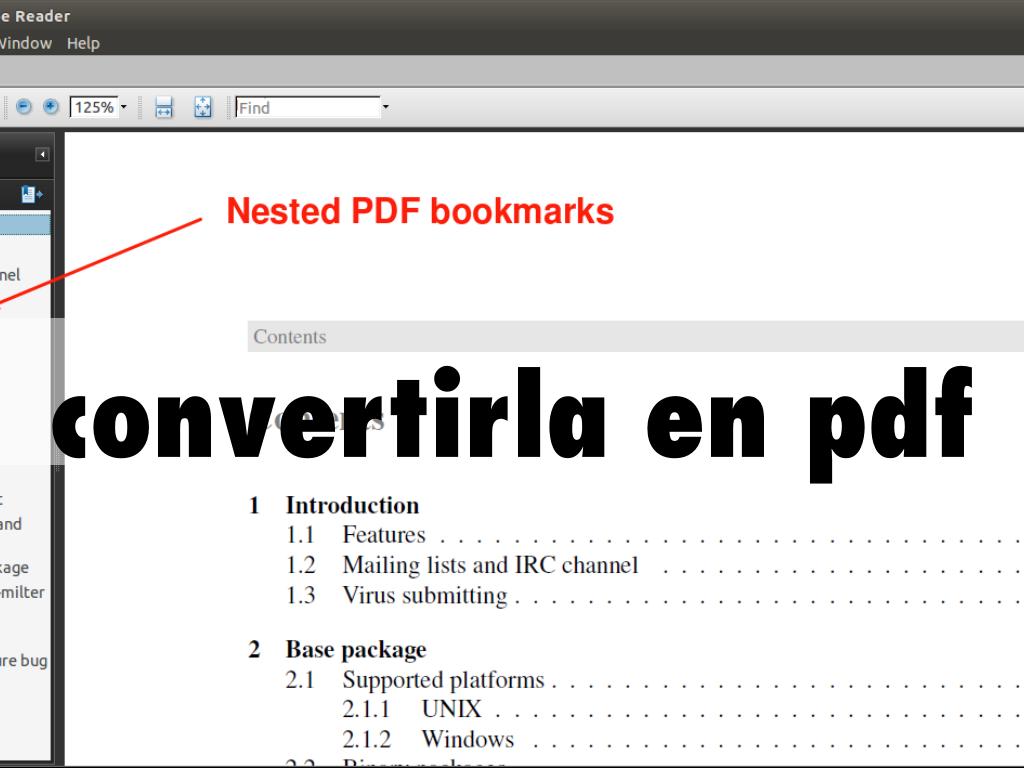This screenshot has height=768, width=1024.
Task: Select the fit width page icon
Action: pos(165,108)
